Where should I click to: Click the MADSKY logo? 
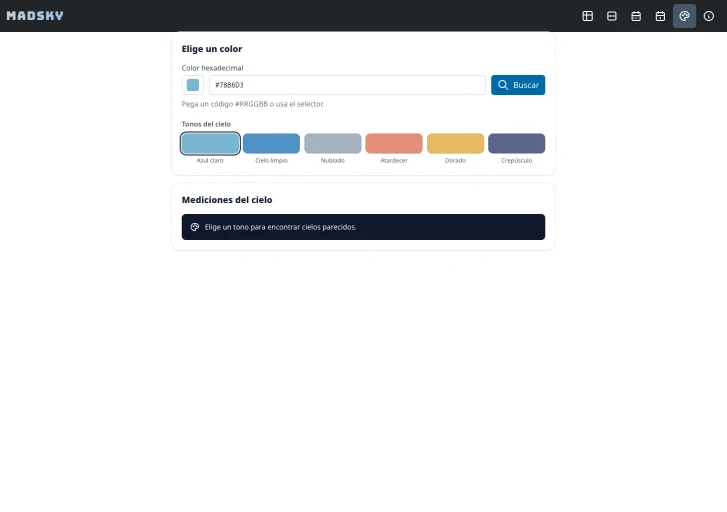click(35, 16)
